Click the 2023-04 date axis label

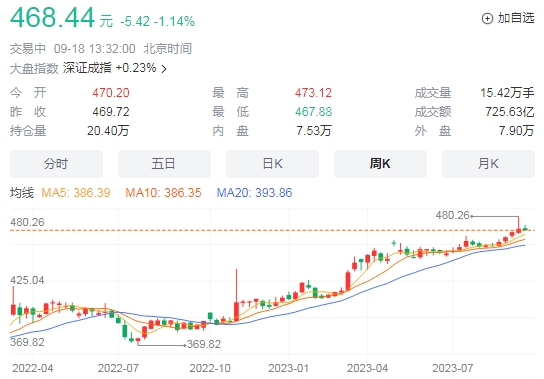(367, 368)
